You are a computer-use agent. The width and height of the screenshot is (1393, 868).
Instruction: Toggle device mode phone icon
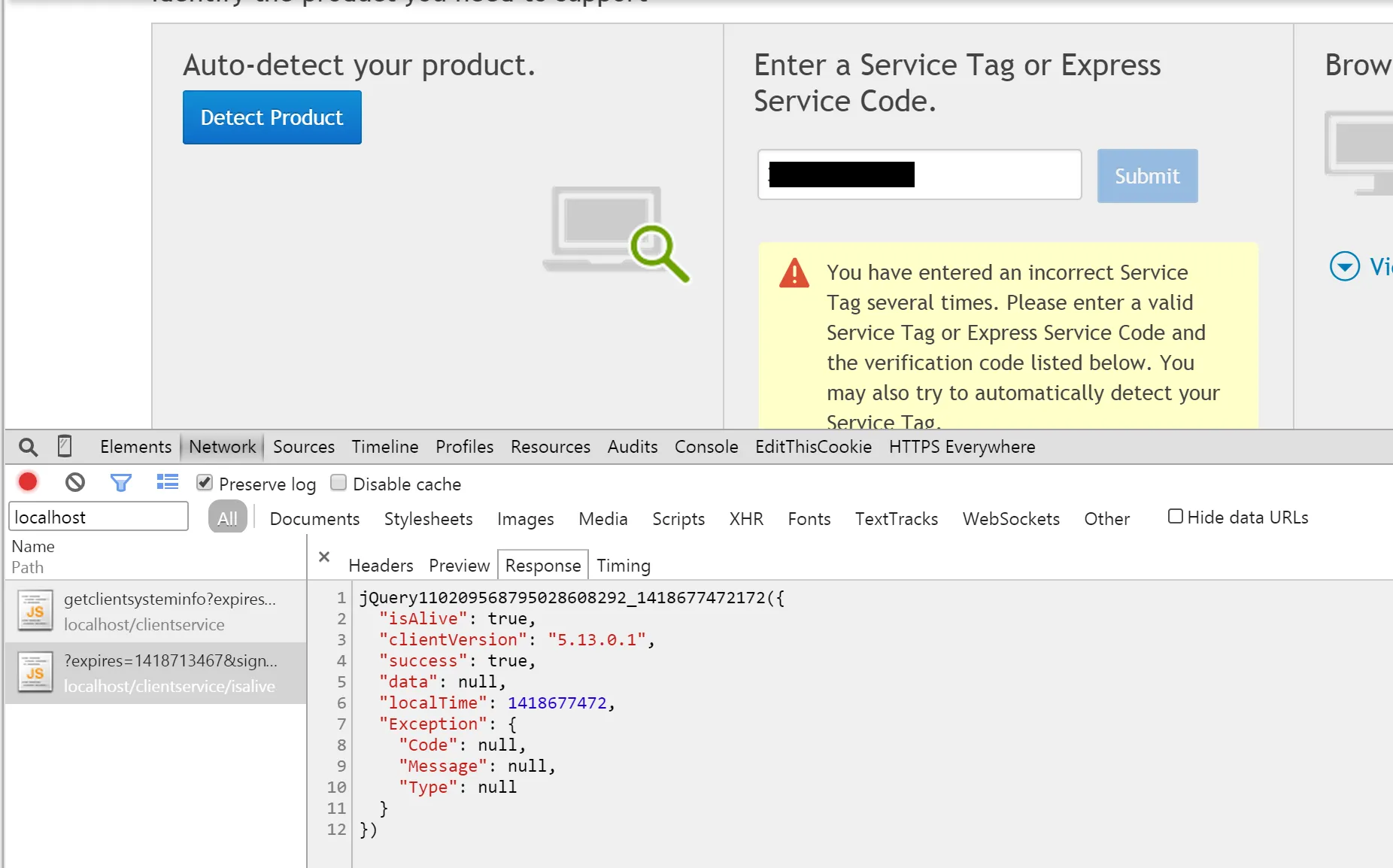pos(65,447)
